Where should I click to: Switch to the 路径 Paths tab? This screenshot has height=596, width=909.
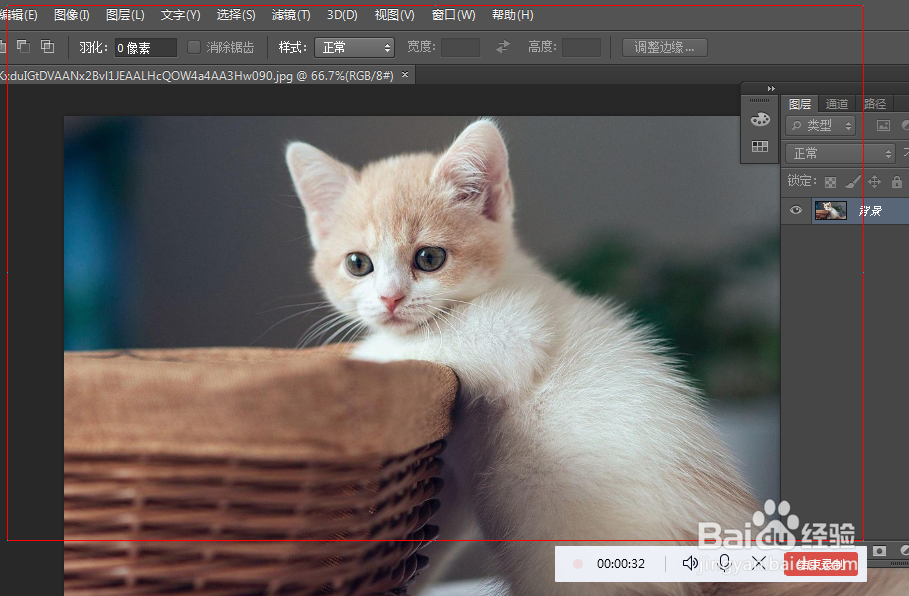tap(875, 104)
